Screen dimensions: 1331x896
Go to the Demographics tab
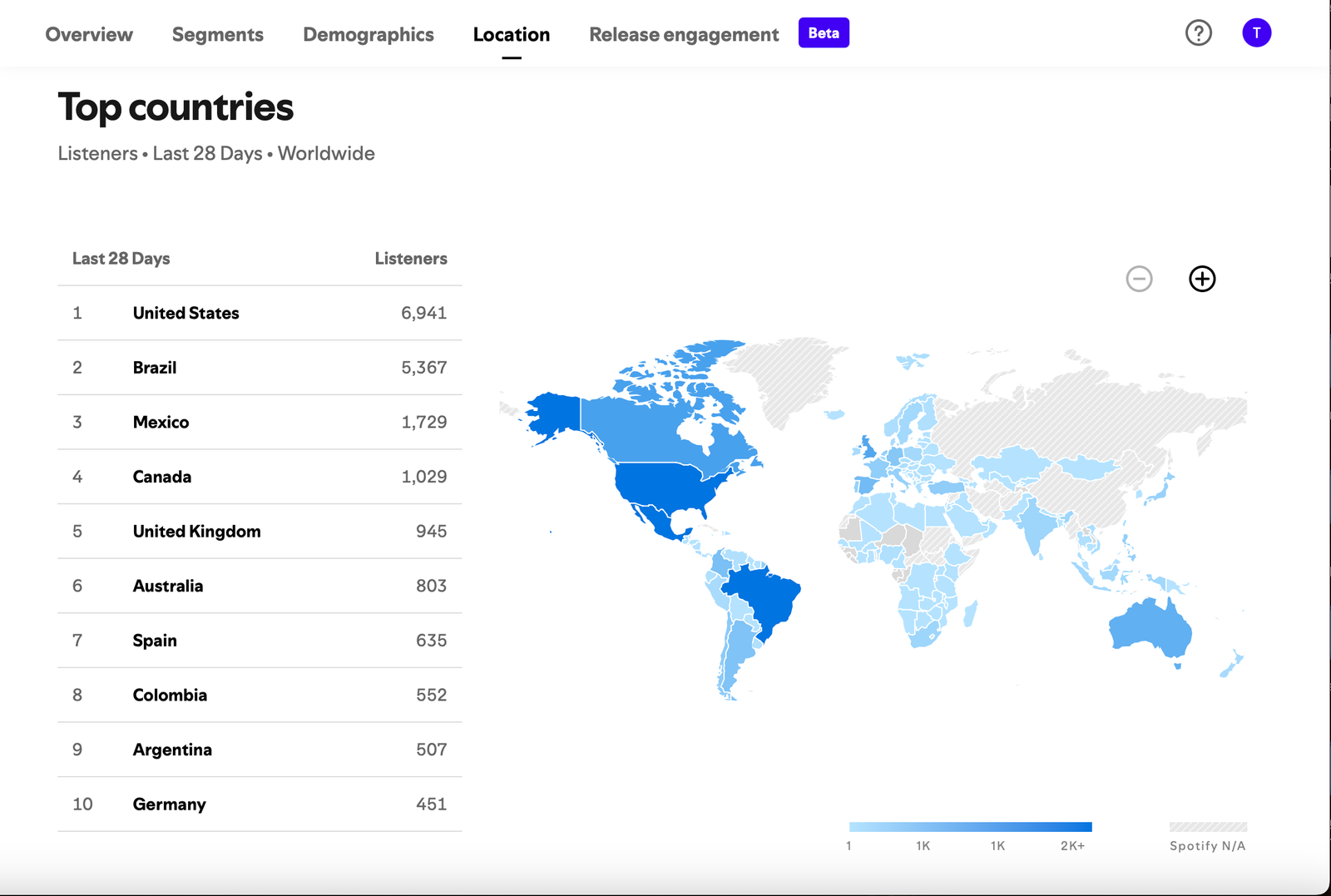368,35
